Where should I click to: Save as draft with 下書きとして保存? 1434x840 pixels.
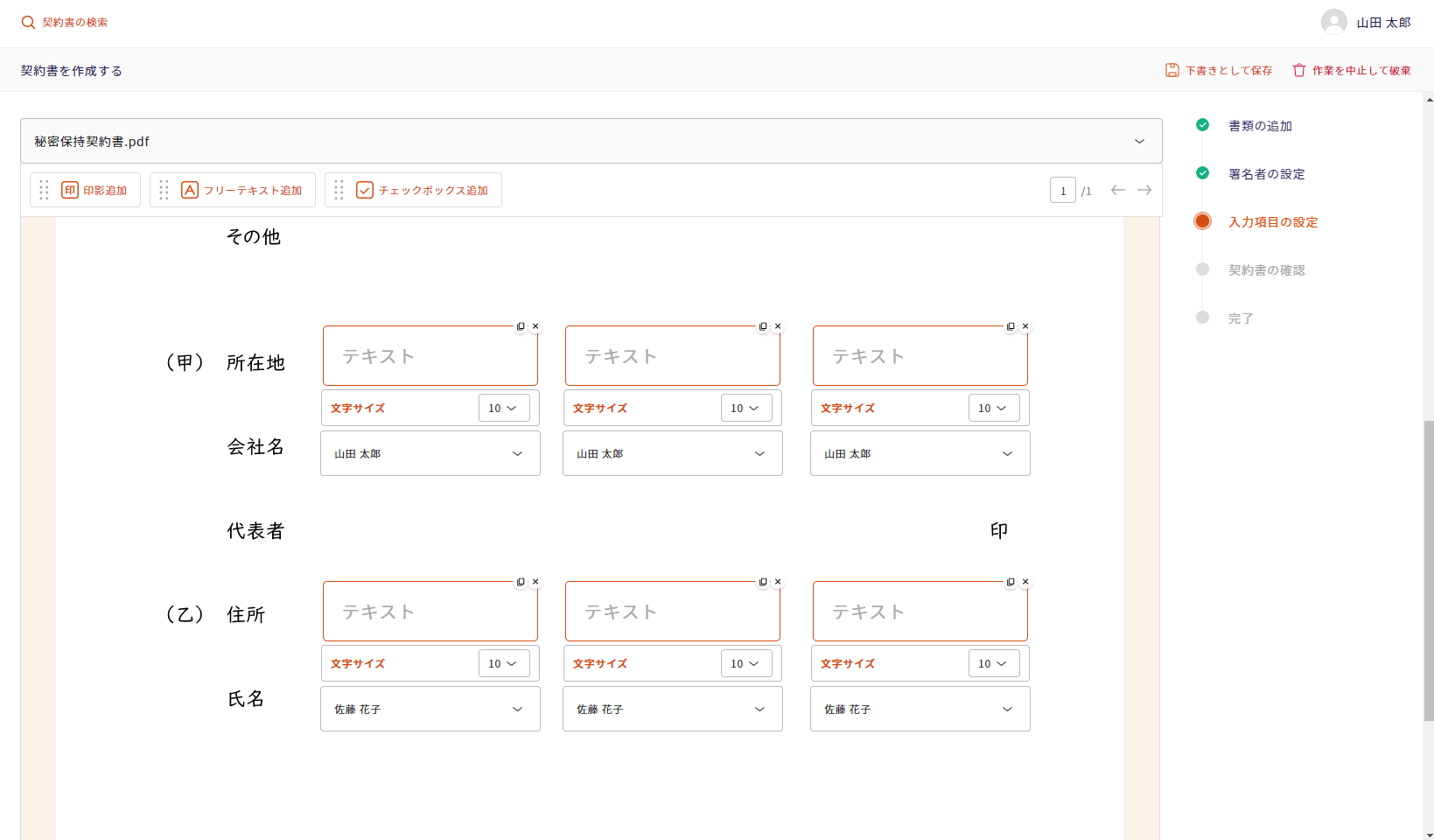click(x=1219, y=71)
